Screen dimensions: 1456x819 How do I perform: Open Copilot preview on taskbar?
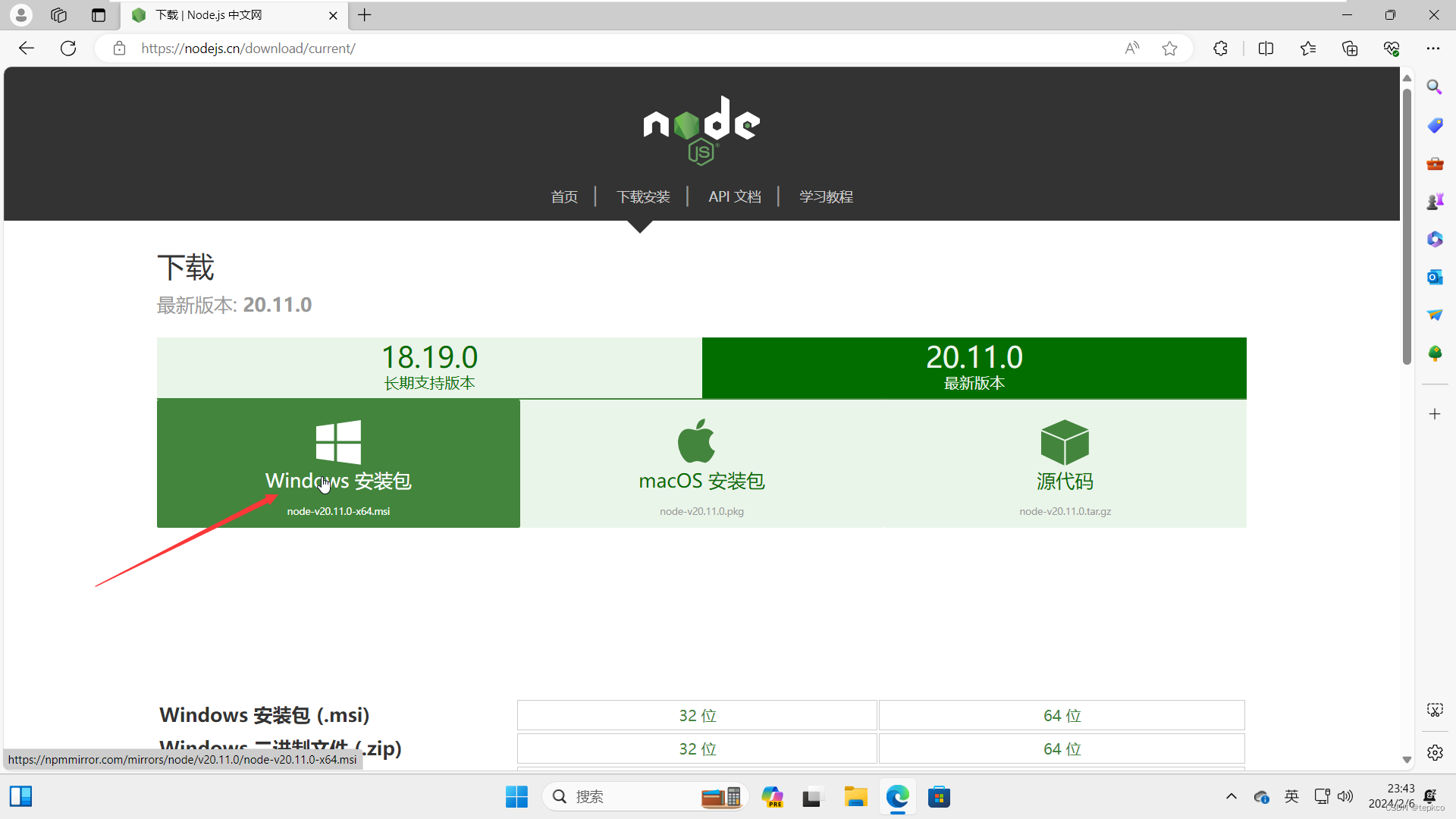(x=772, y=796)
